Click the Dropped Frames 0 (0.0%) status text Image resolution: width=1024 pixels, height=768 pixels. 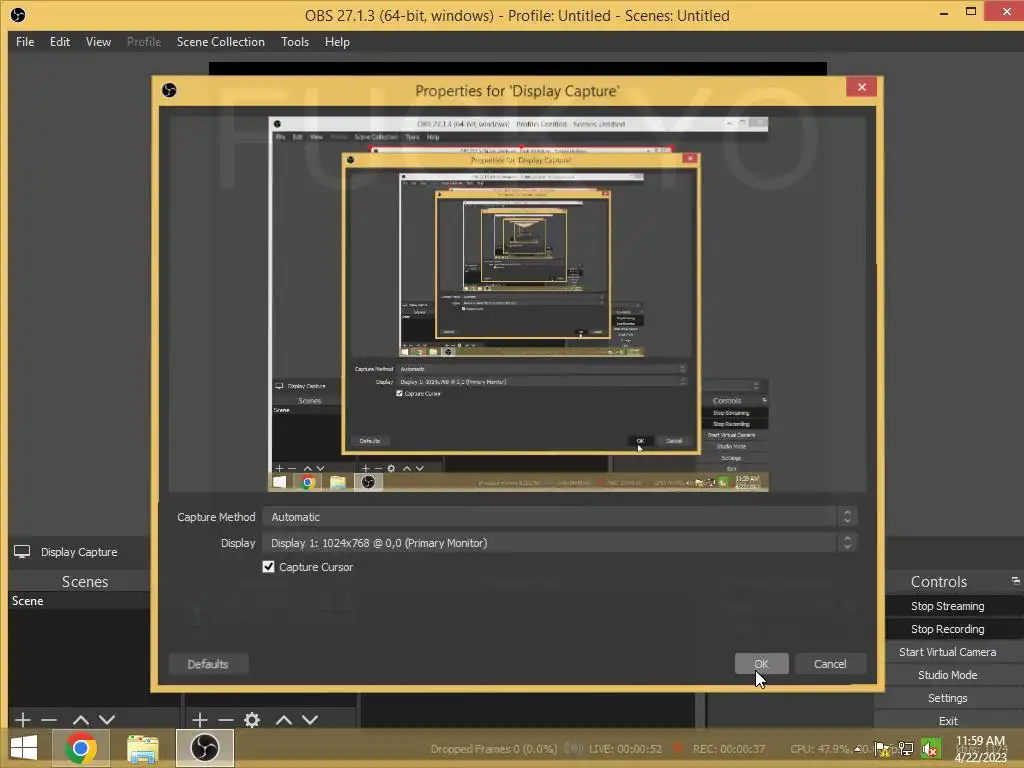[x=494, y=748]
